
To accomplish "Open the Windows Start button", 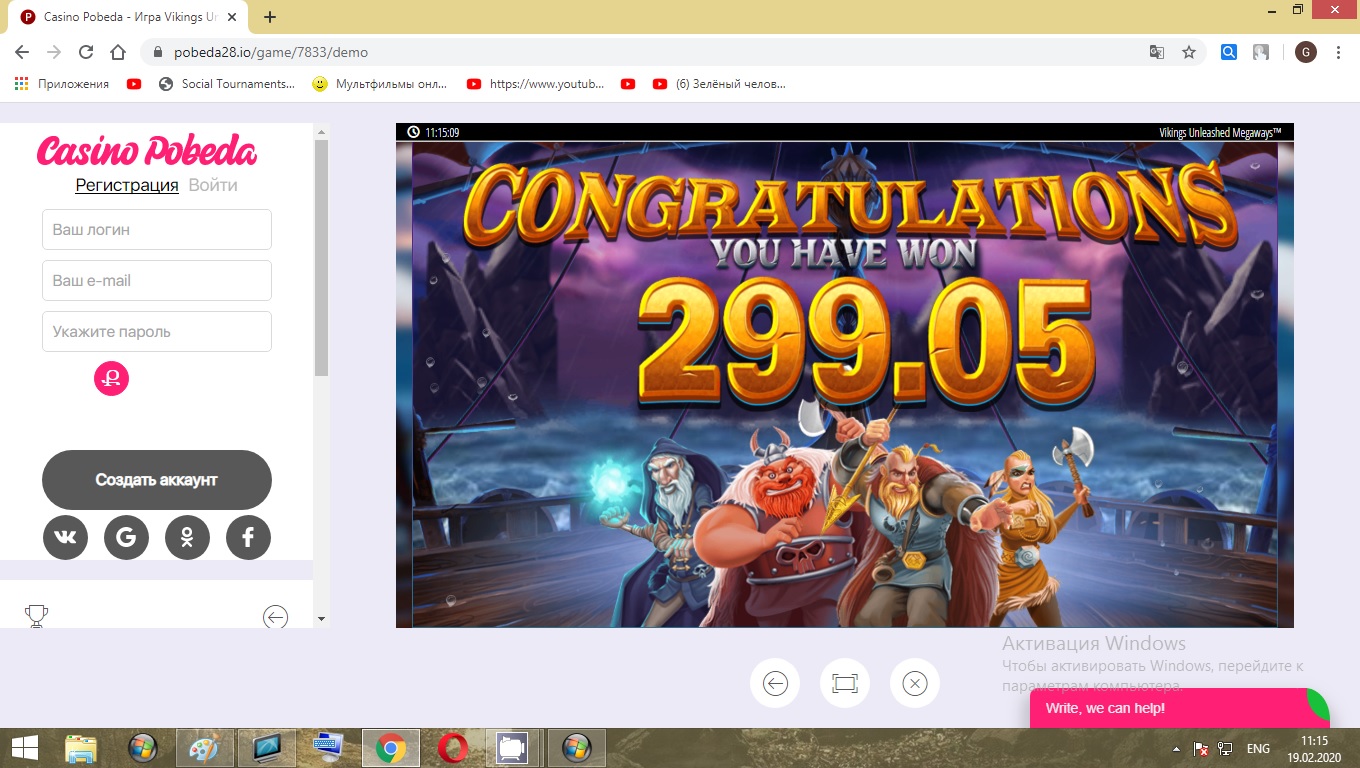I will coord(24,748).
